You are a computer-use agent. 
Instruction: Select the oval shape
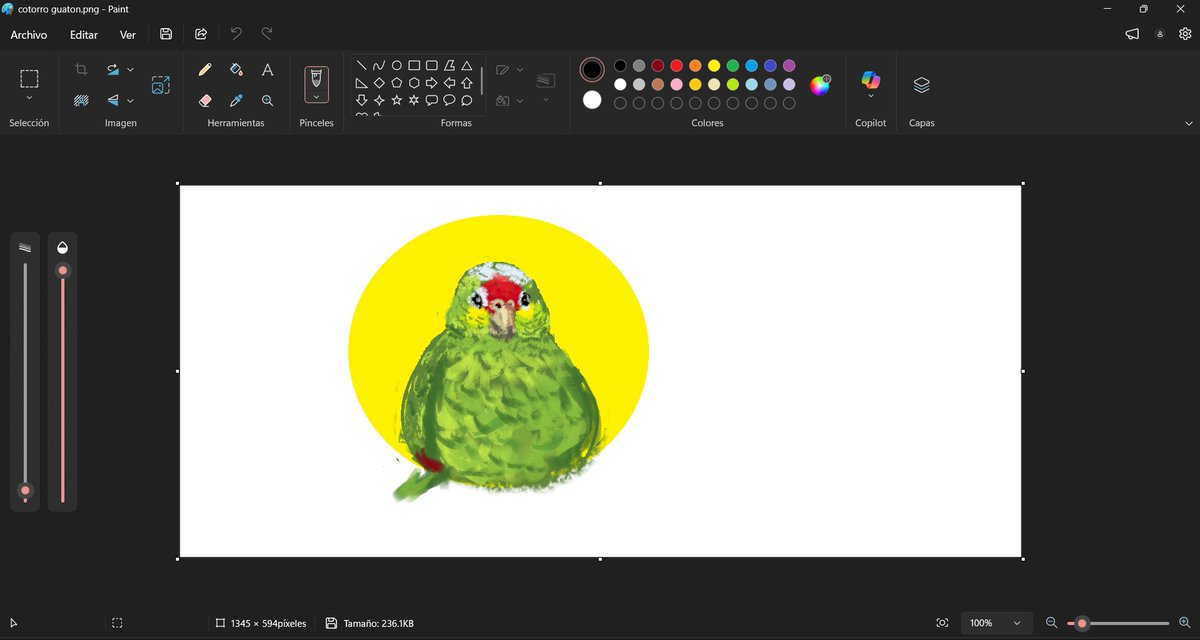coord(396,65)
